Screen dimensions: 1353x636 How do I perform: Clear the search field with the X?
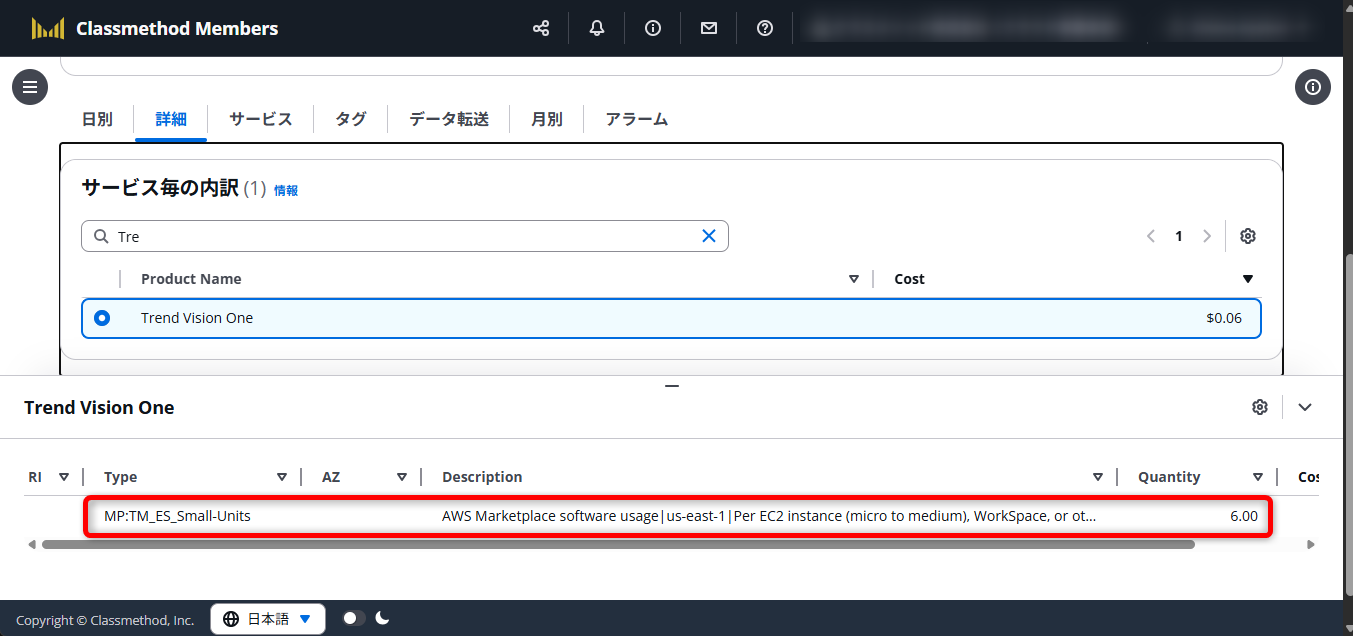(x=709, y=236)
